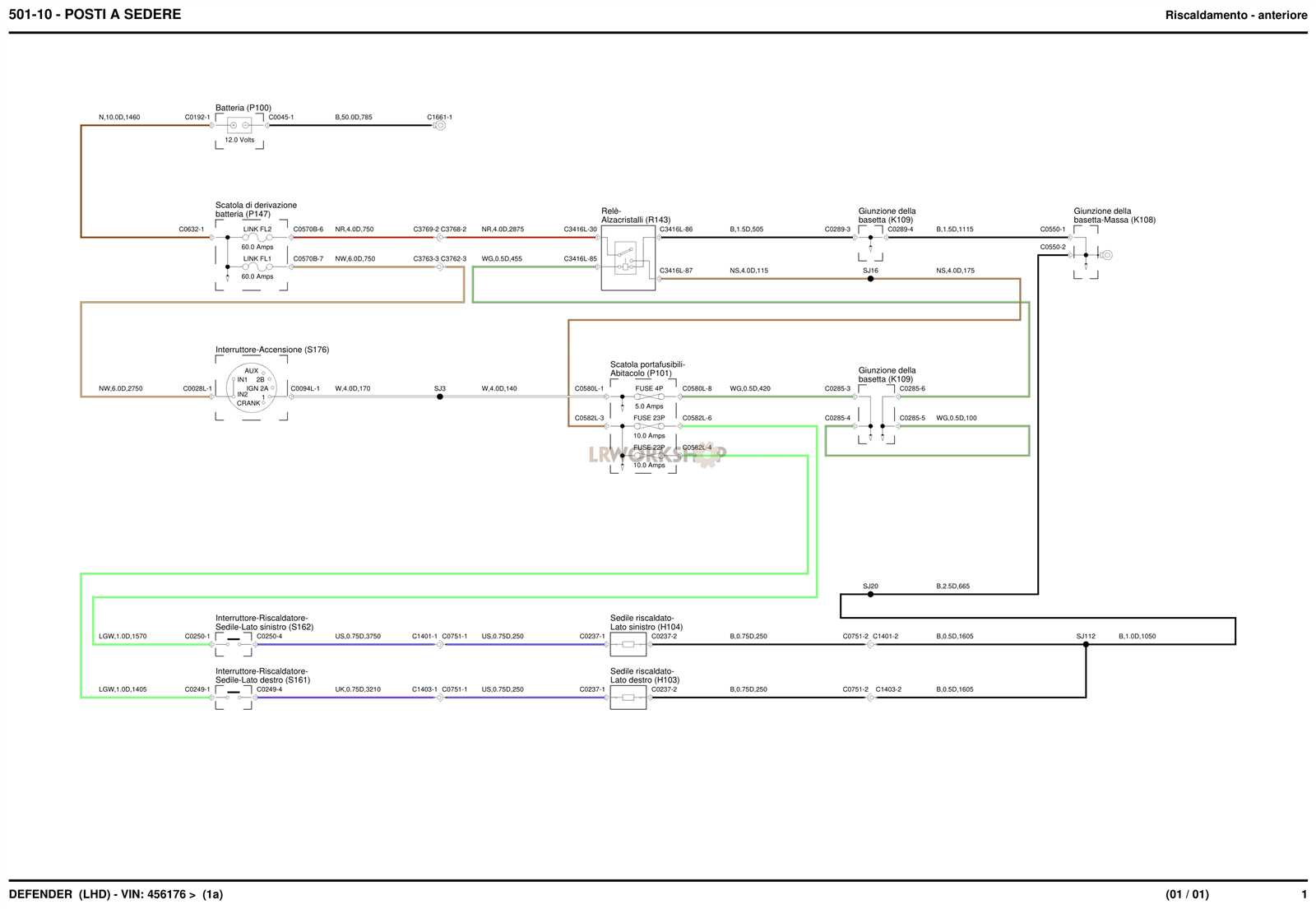Click the wire label 'NW,6.0D,750'

pyautogui.click(x=355, y=258)
